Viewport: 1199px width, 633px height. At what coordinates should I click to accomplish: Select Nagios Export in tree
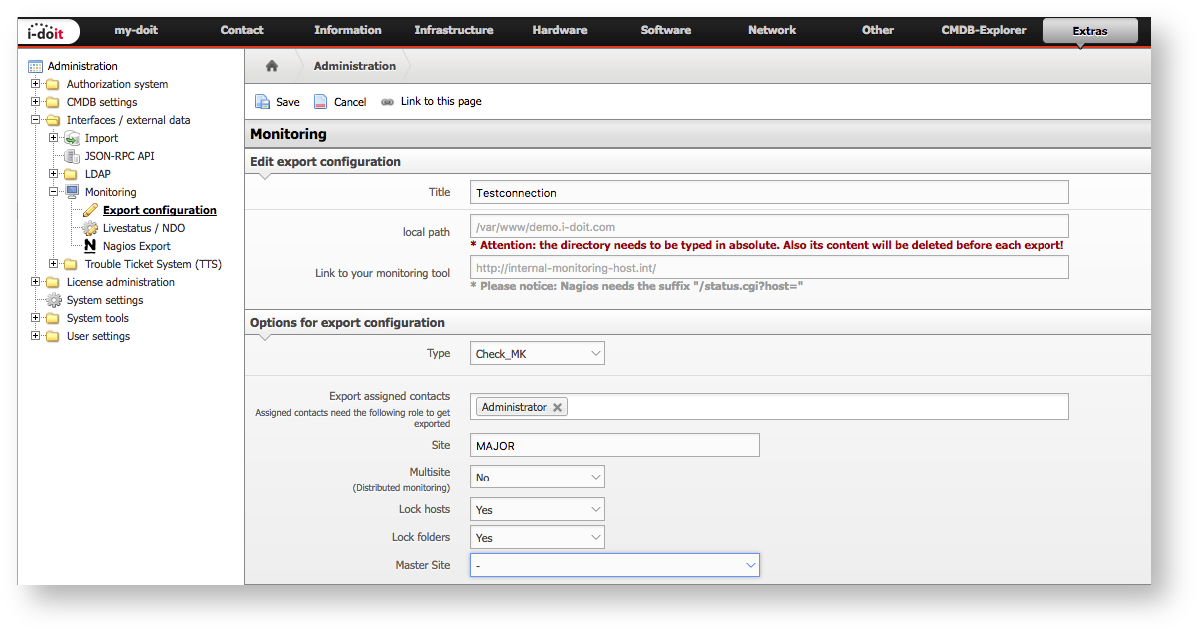tap(137, 246)
